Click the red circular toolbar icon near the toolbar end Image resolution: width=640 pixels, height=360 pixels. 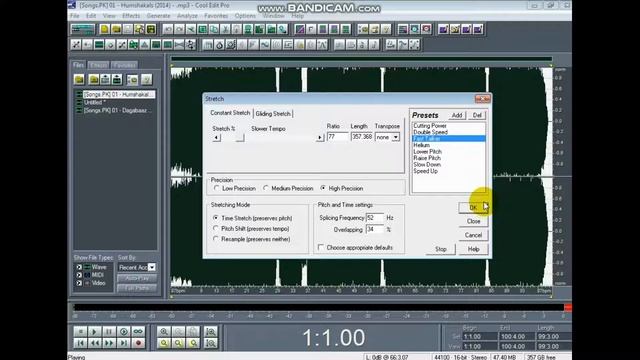pos(426,29)
